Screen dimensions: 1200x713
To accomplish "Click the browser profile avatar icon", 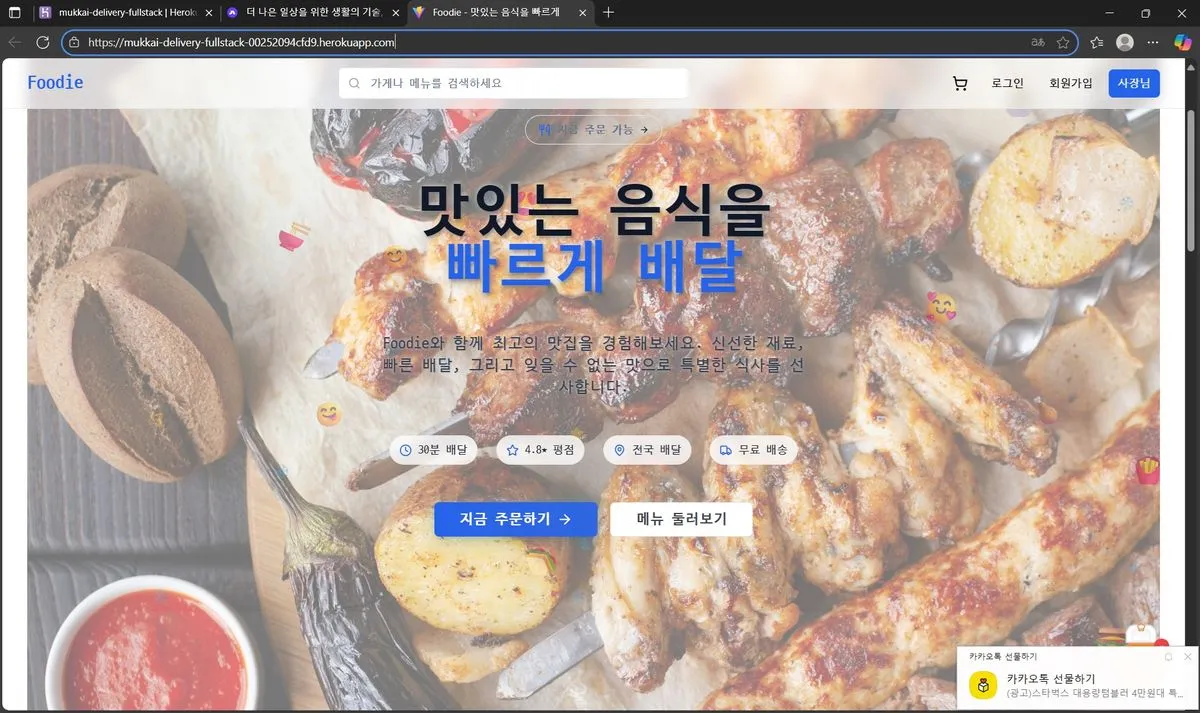I will pos(1124,42).
